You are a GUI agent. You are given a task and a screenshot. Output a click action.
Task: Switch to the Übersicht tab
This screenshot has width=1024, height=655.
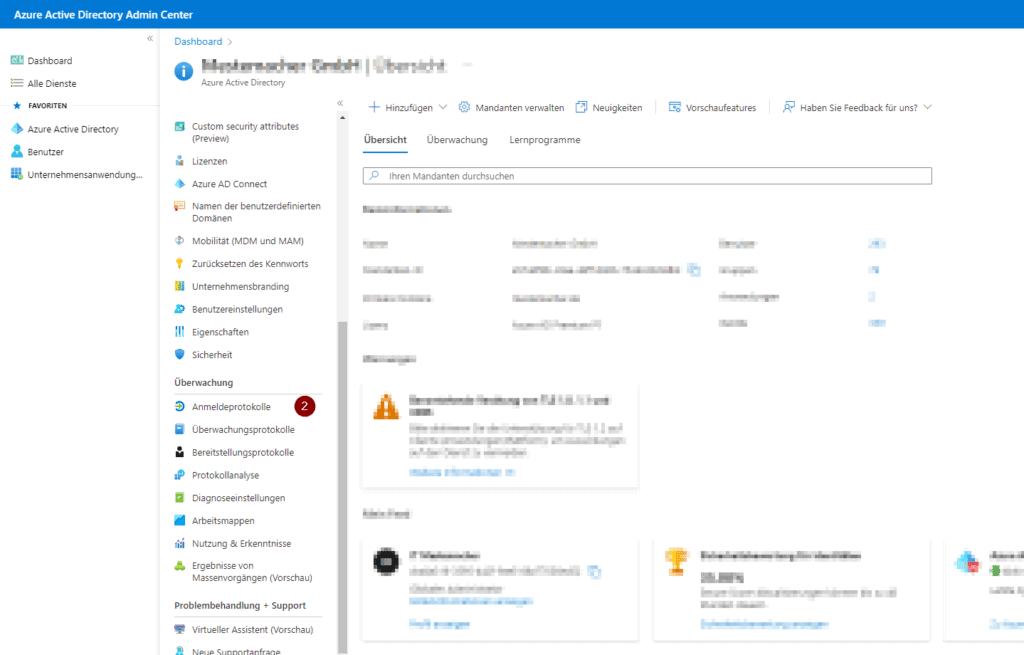click(385, 140)
